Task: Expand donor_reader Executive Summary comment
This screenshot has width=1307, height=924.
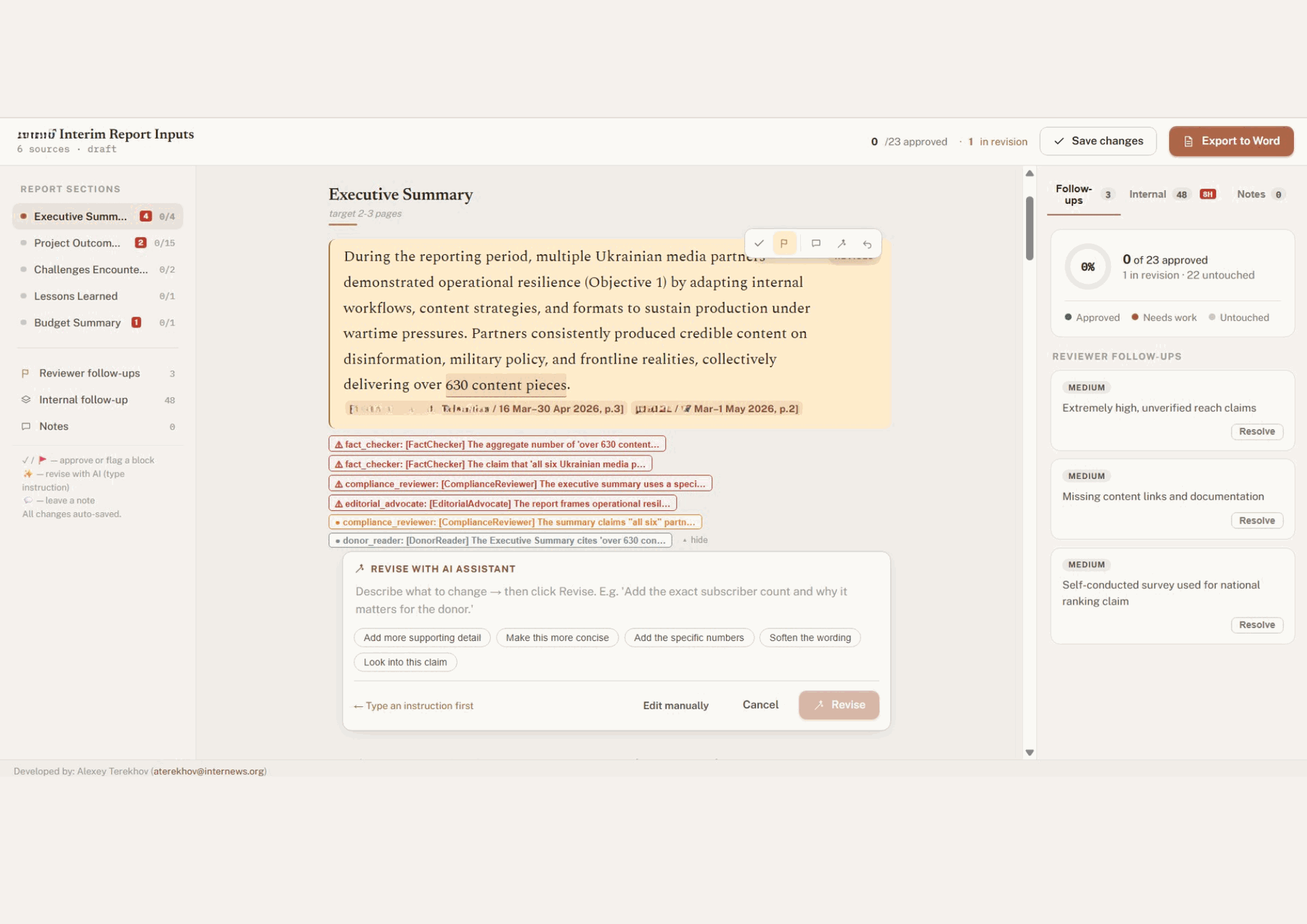Action: tap(500, 541)
